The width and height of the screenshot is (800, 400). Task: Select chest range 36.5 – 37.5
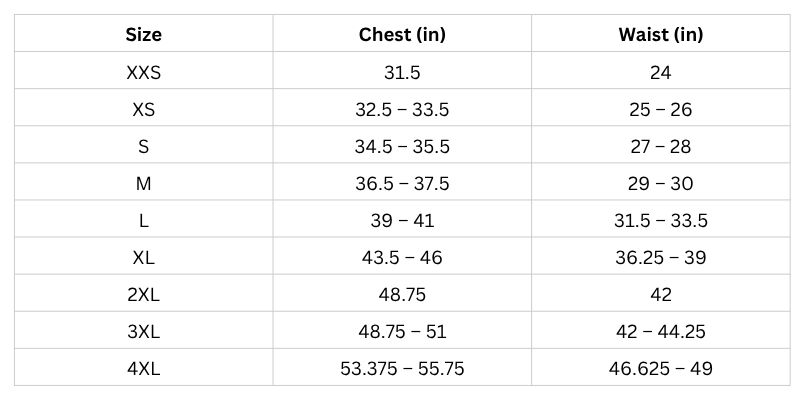402,184
